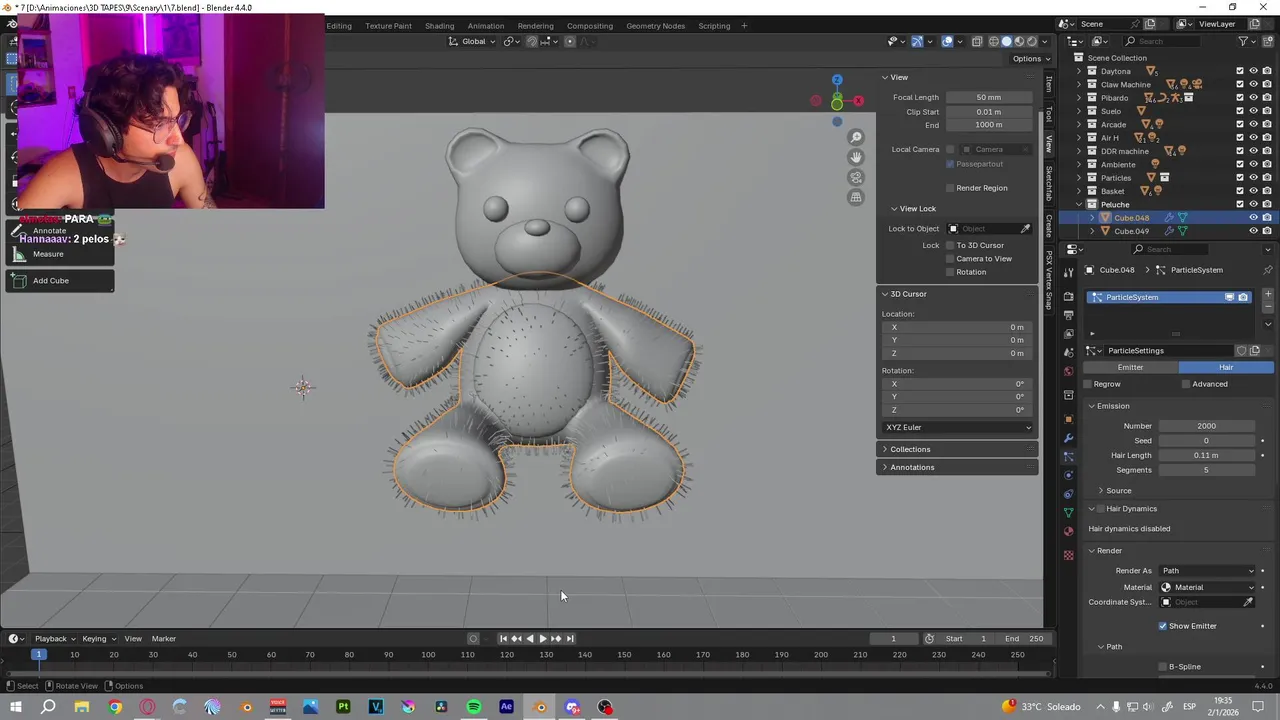Enable B-Spline checkbox

click(x=1163, y=667)
